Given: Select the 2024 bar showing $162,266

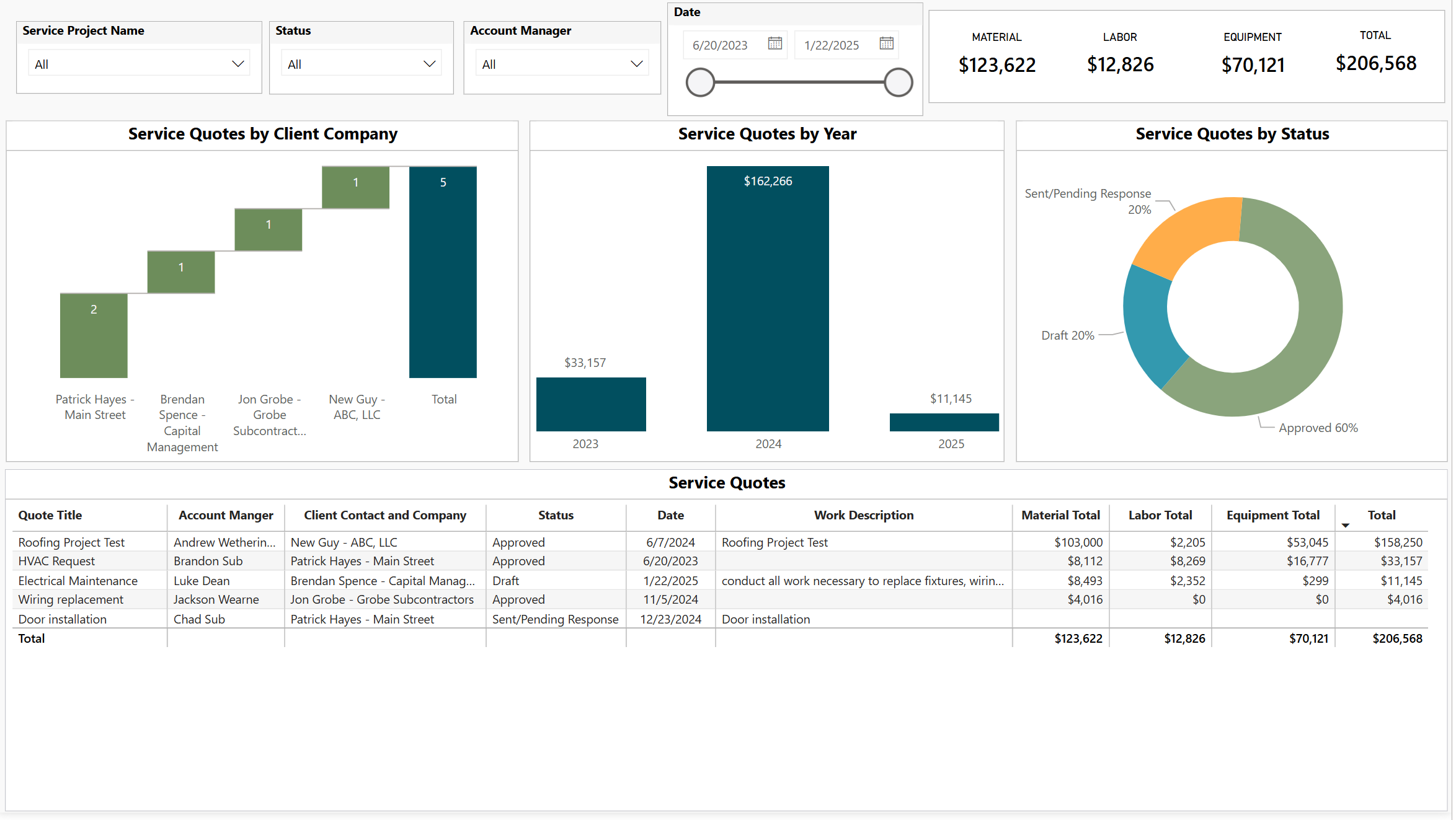Looking at the screenshot, I should [768, 298].
